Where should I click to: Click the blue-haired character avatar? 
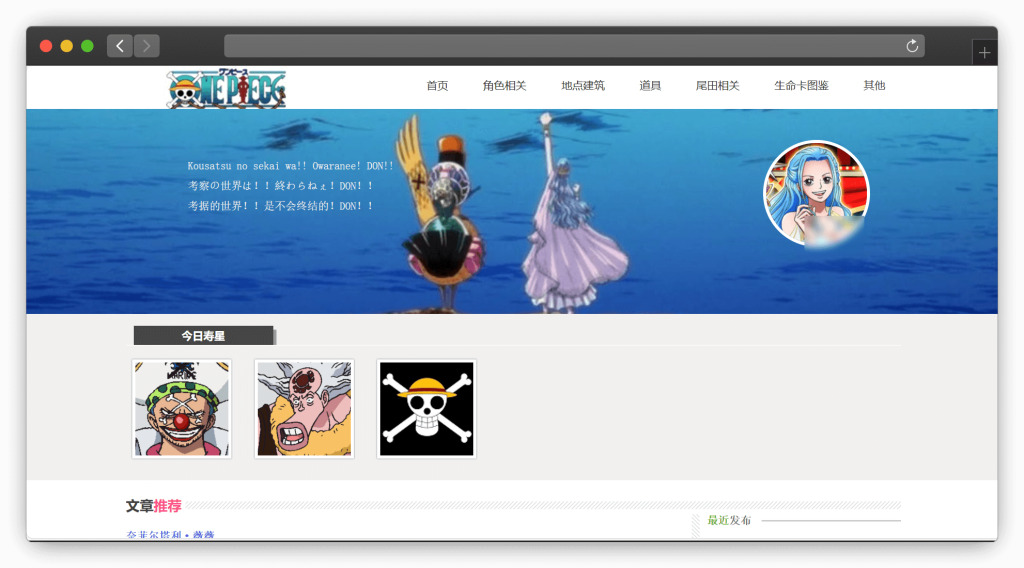pos(816,192)
